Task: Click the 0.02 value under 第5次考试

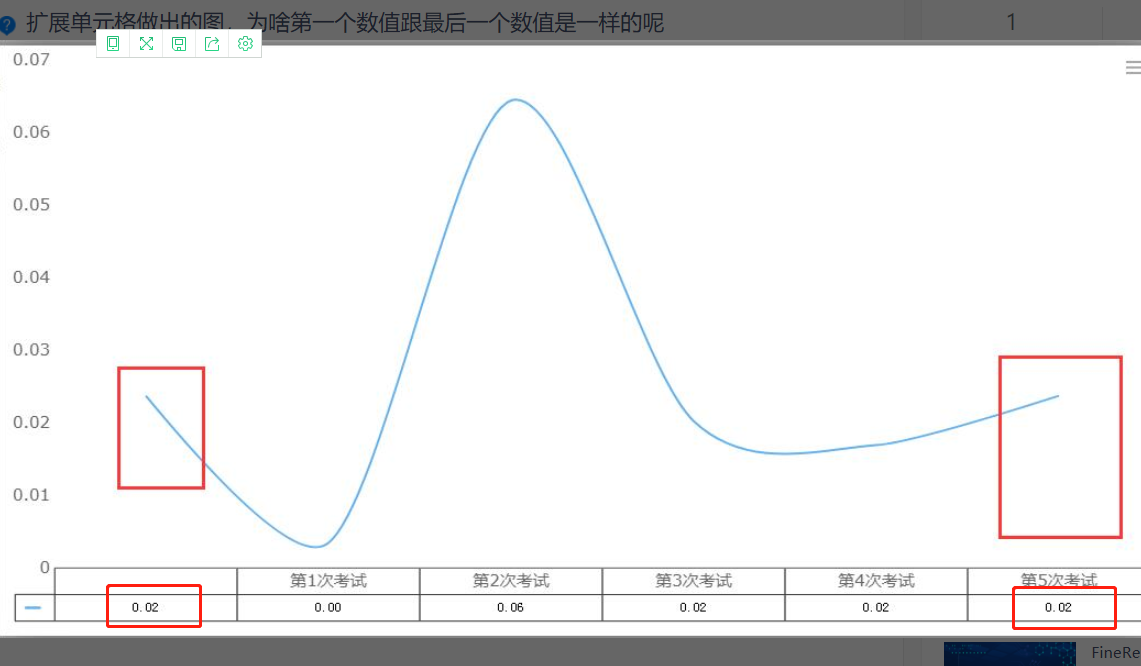Action: (x=1059, y=608)
